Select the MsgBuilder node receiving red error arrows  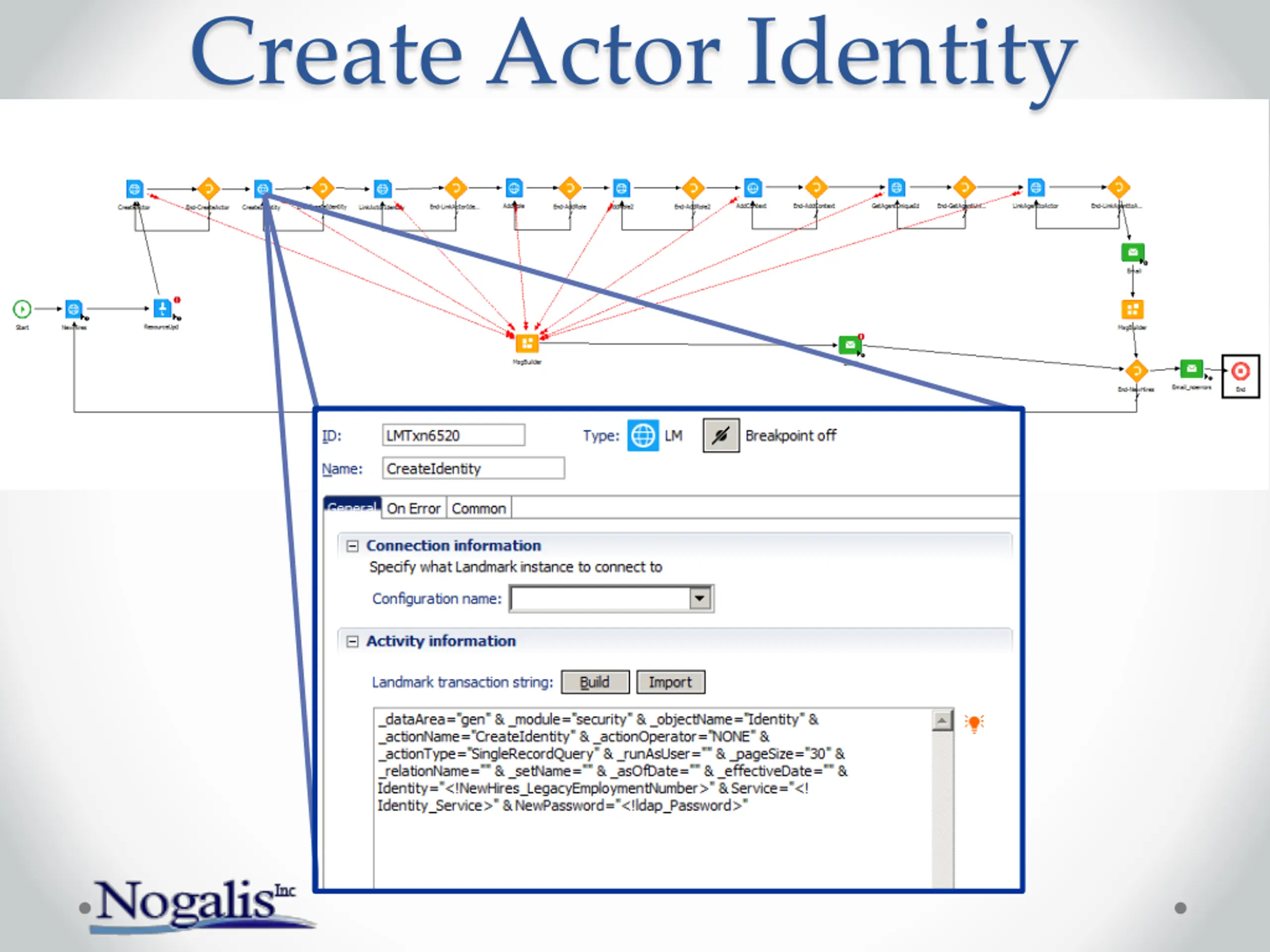[527, 344]
